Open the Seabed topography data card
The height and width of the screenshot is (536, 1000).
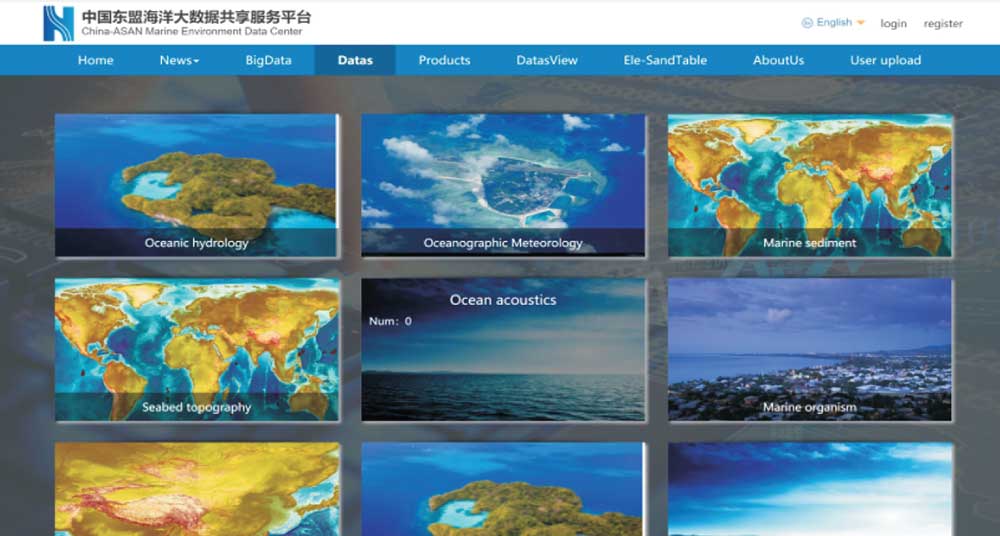point(196,350)
